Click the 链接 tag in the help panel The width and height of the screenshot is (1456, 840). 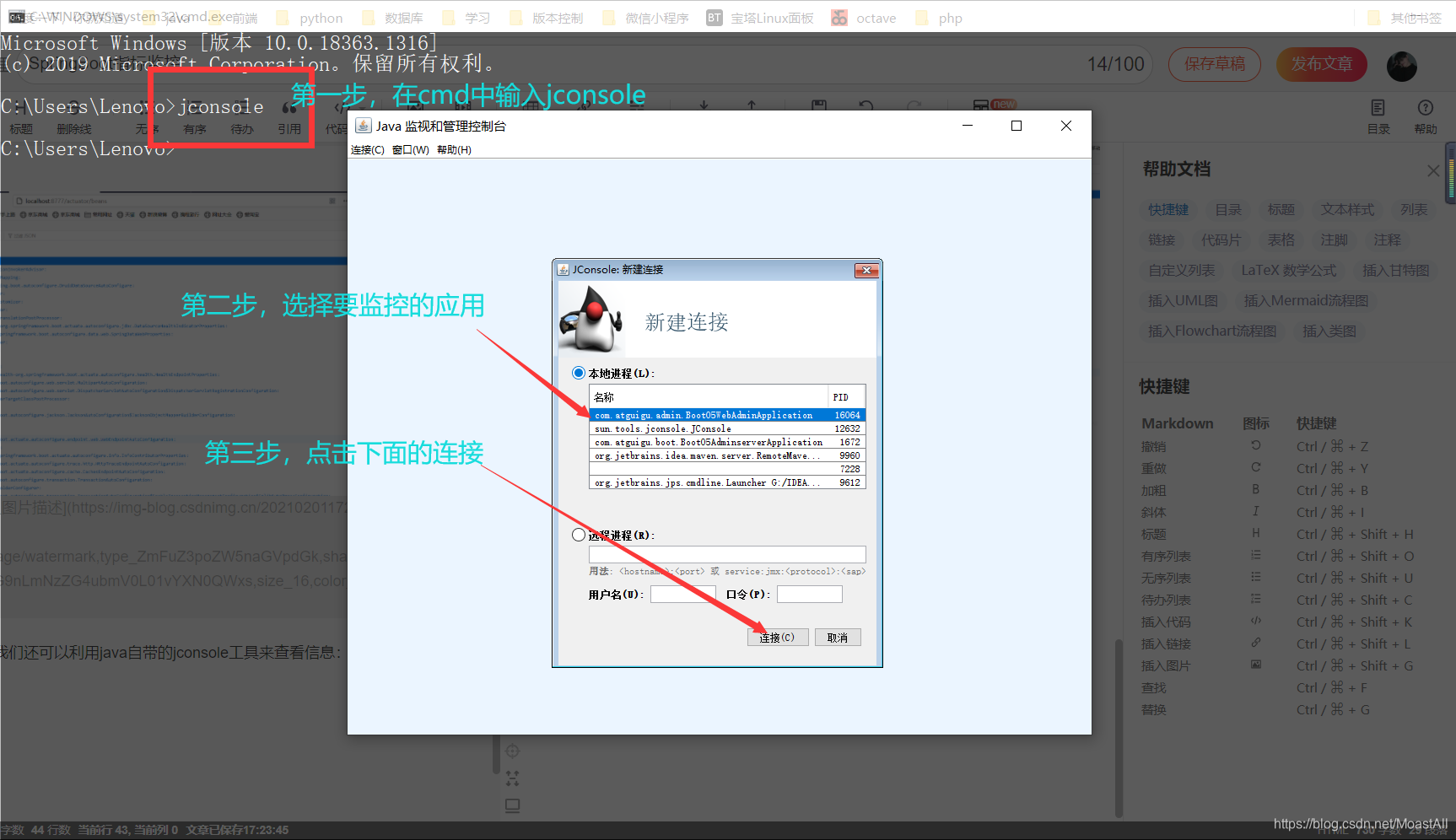point(1162,240)
